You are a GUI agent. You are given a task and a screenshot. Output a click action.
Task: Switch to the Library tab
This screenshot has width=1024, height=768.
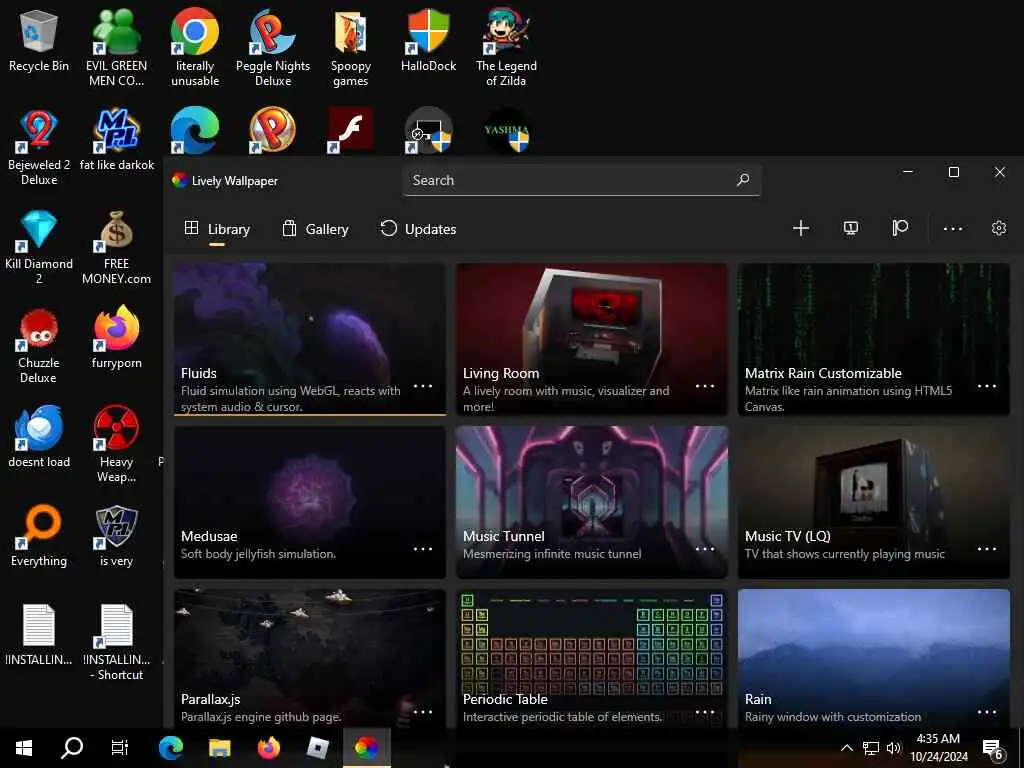click(217, 229)
